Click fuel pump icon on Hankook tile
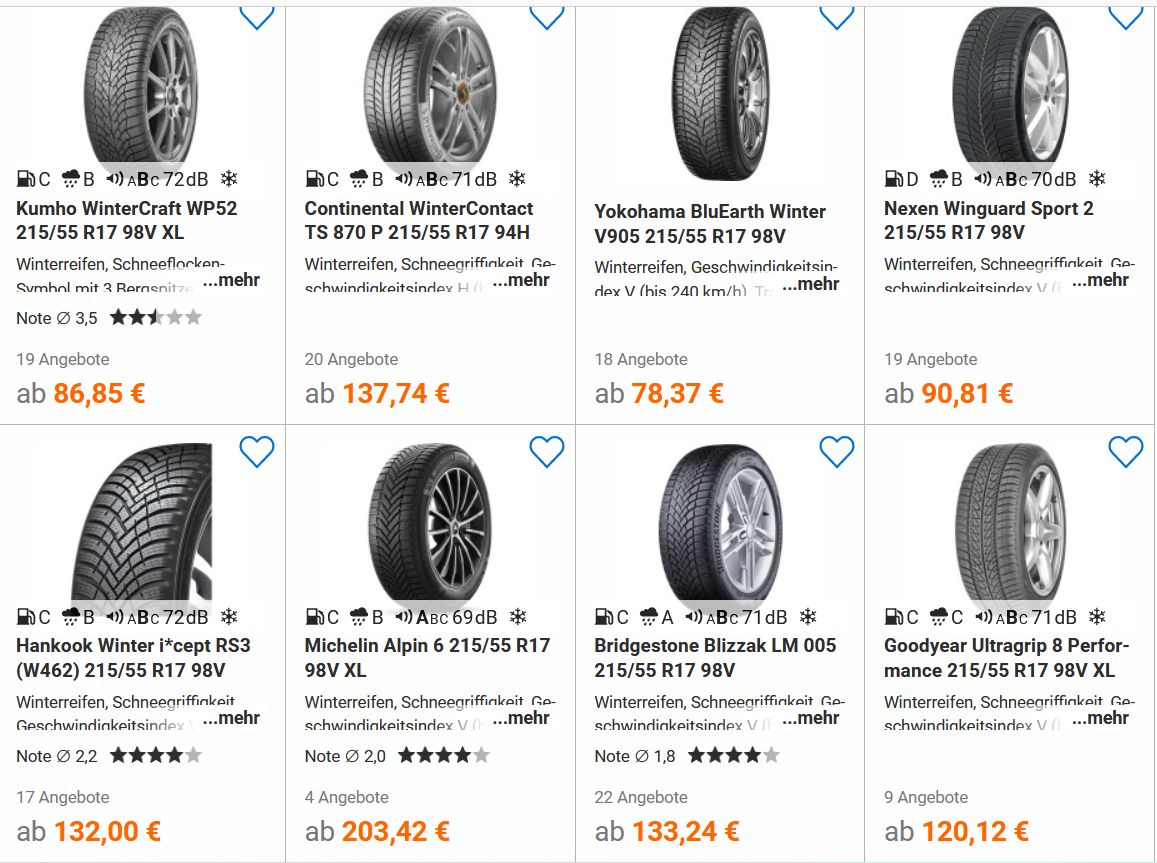 pos(26,617)
